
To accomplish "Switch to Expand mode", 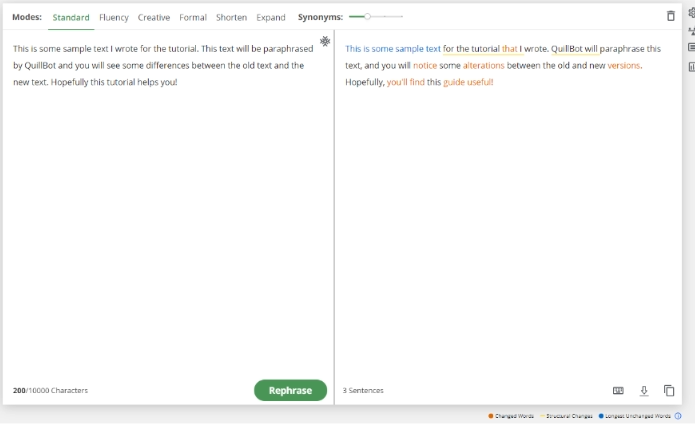I will click(271, 17).
